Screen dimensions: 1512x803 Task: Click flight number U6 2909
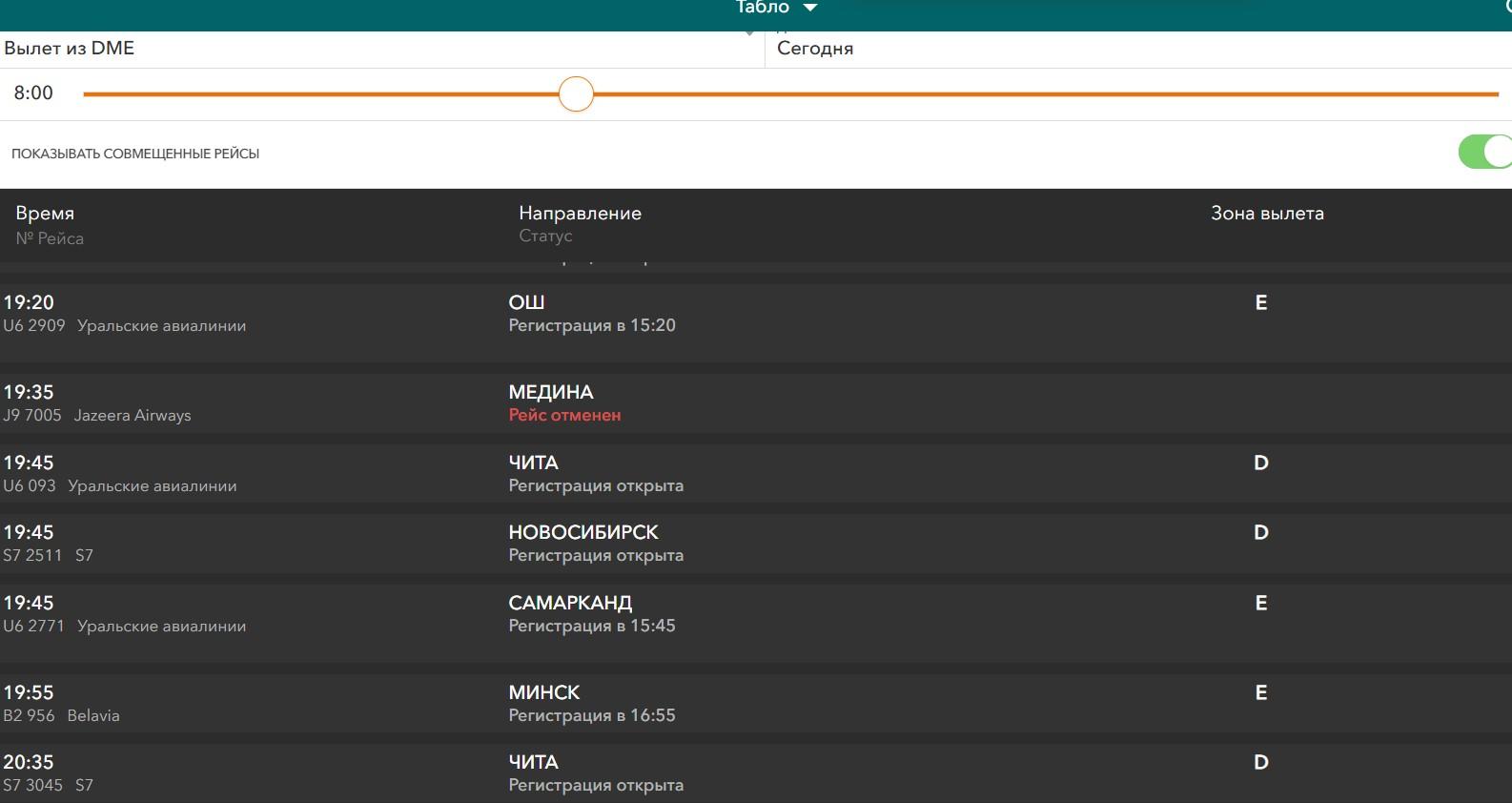34,326
